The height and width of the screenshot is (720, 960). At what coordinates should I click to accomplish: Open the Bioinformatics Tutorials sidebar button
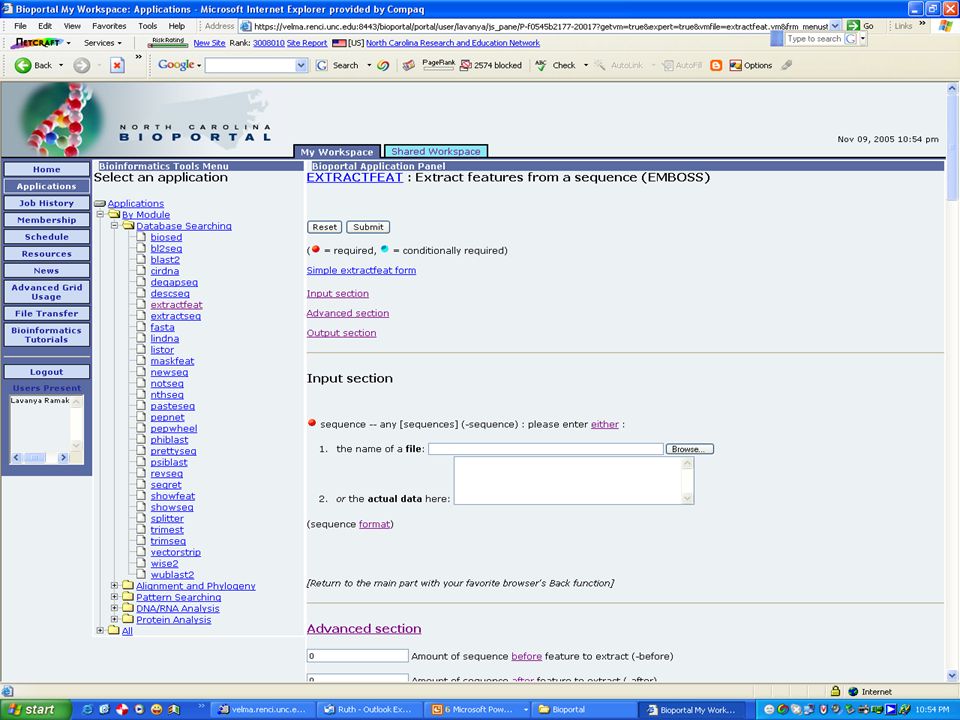click(47, 335)
